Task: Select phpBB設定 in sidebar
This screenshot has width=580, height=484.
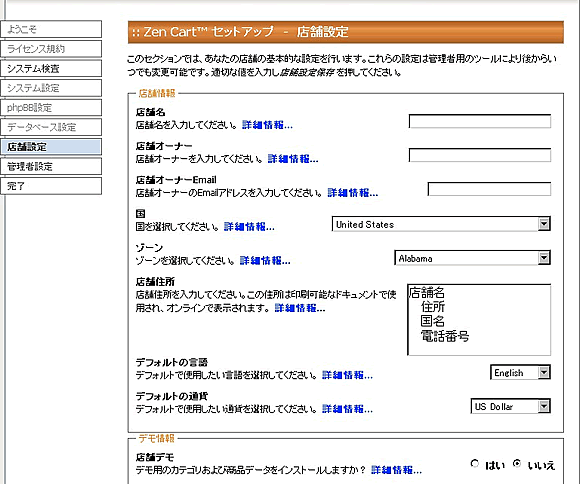Action: click(x=51, y=108)
